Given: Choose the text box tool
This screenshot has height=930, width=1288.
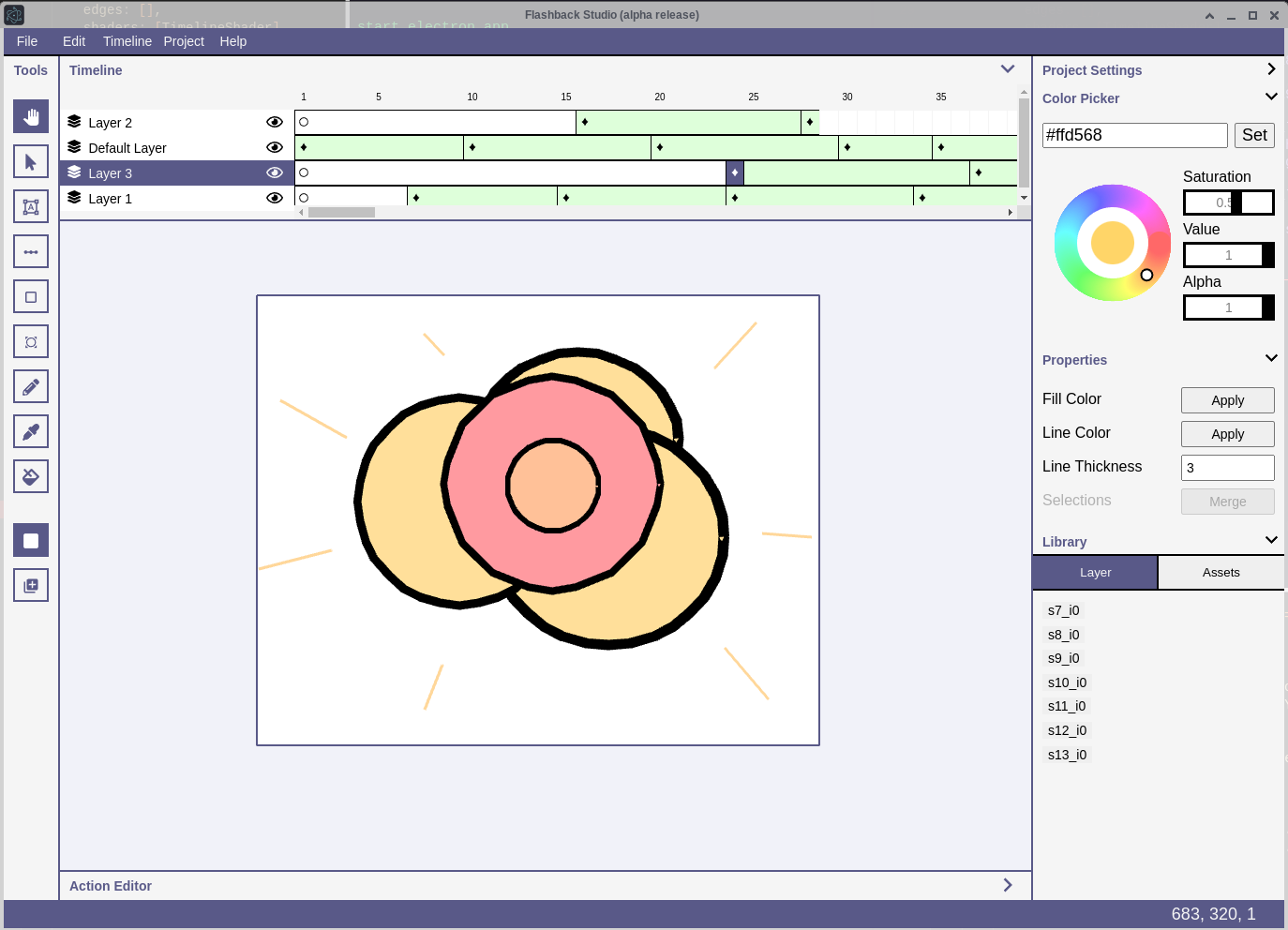Looking at the screenshot, I should click(x=31, y=206).
